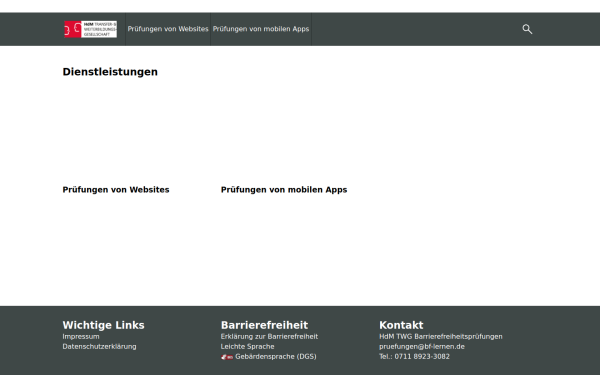
Task: Select the Prüfungen von Websites content heading
Action: (116, 190)
